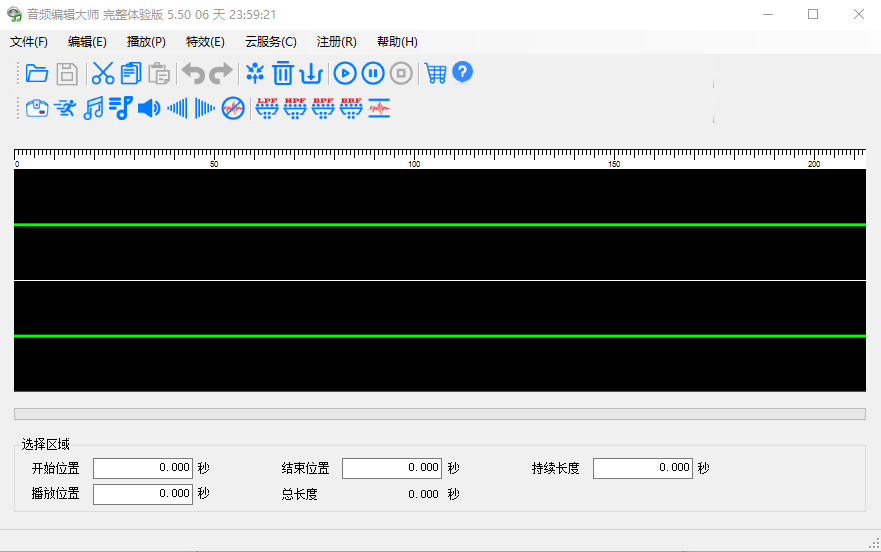Click the 播放位置 input field

(143, 494)
